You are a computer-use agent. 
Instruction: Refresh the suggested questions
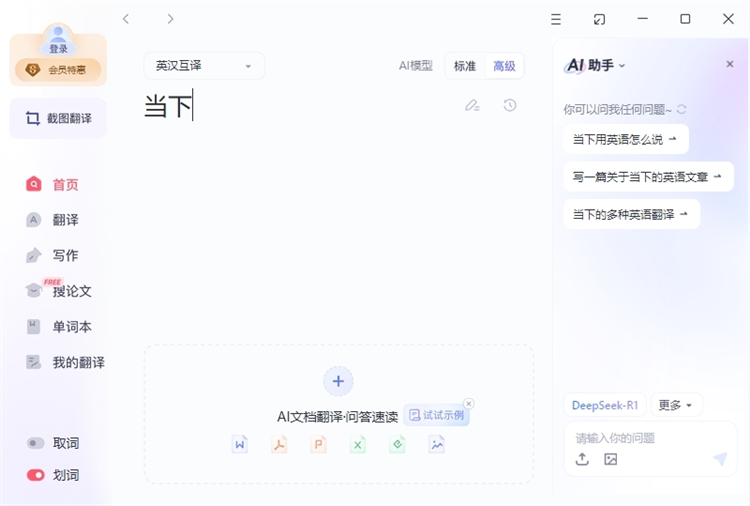681,110
